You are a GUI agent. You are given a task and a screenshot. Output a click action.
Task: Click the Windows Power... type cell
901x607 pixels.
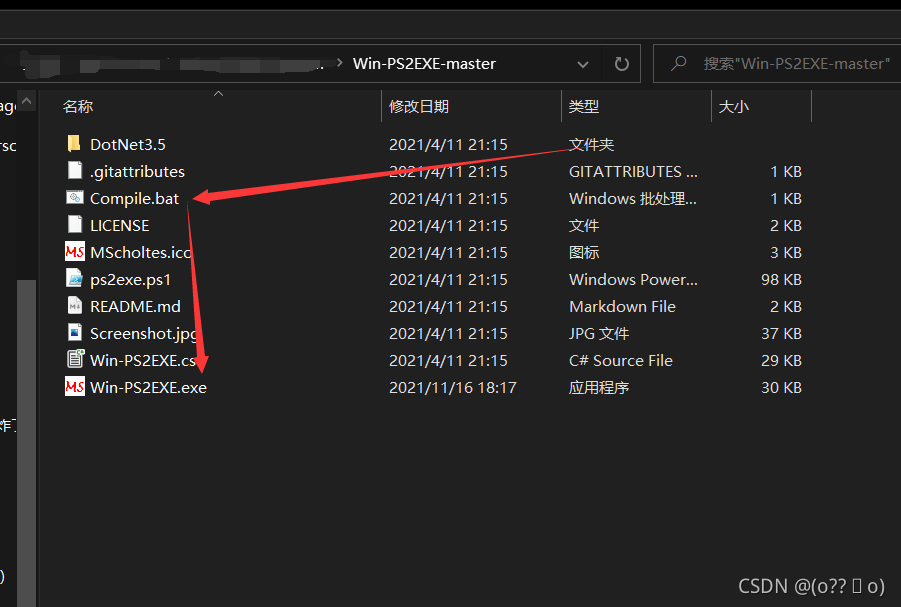pyautogui.click(x=633, y=279)
